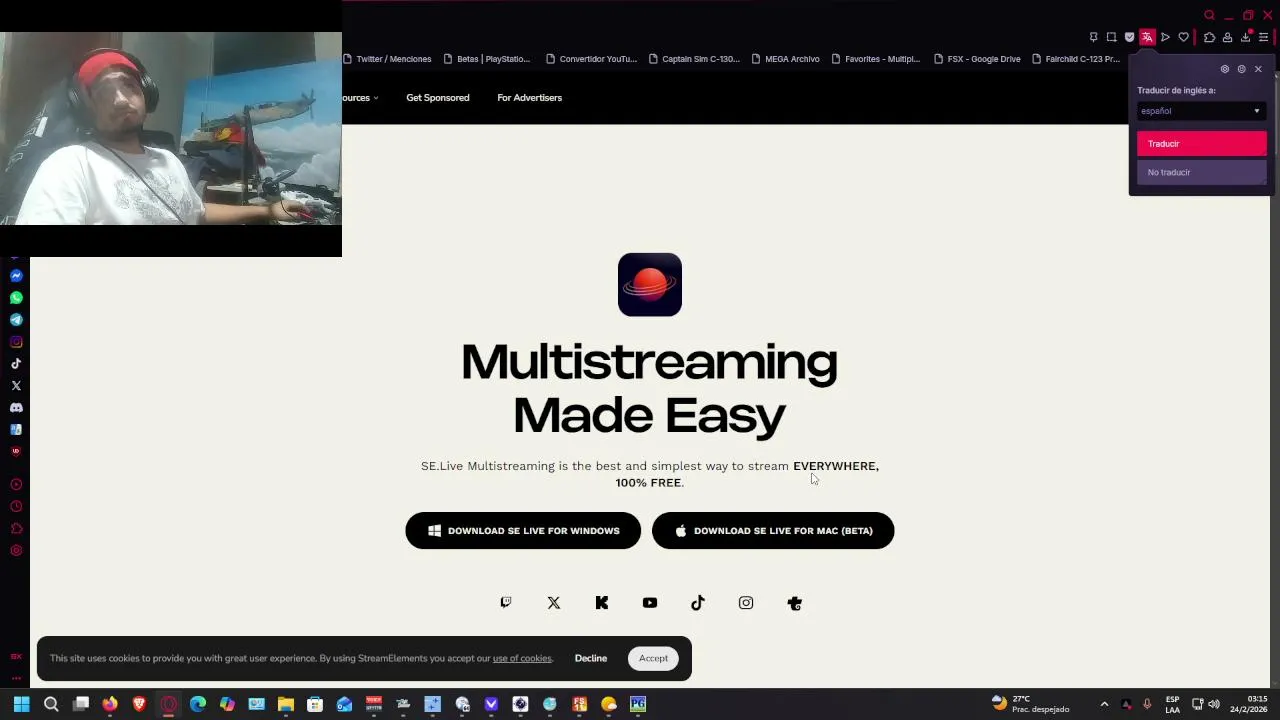Open Betas | PlayStation bookmark
This screenshot has height=720, width=1280.
[486, 59]
